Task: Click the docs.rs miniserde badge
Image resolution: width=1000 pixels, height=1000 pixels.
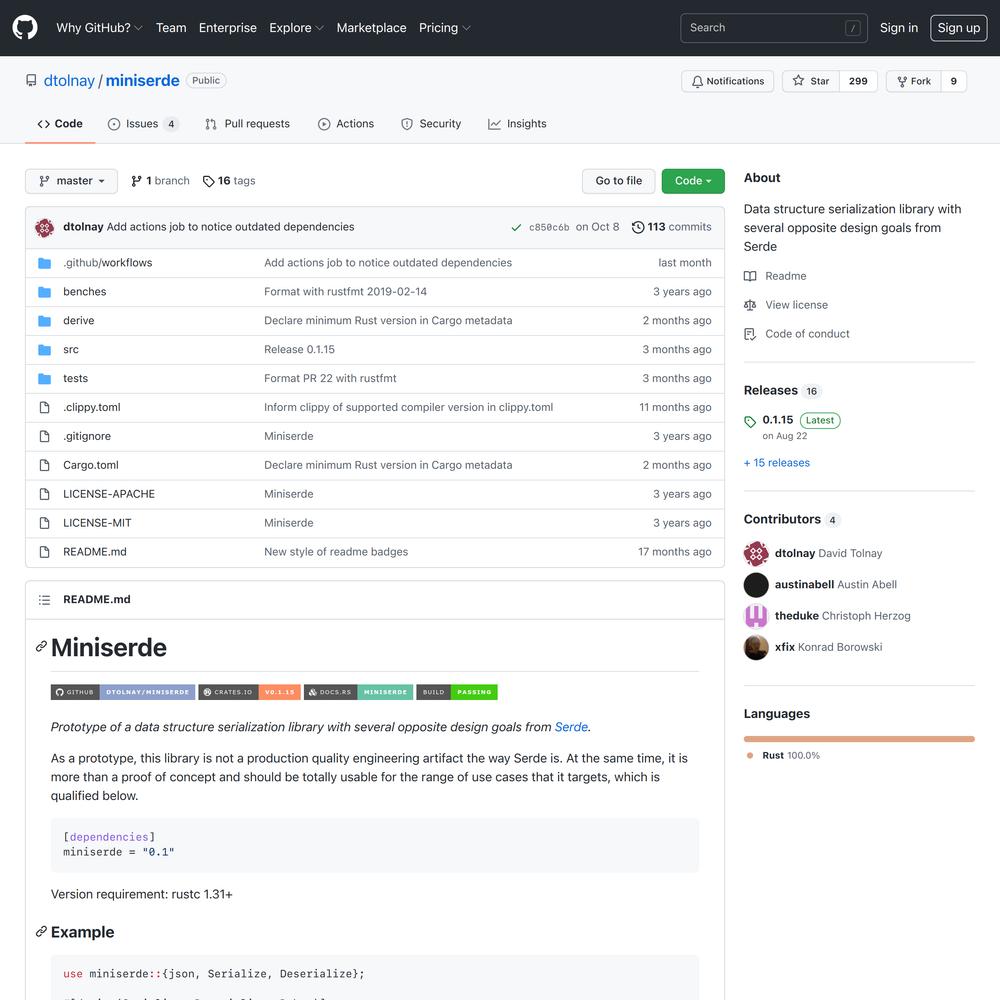Action: point(358,692)
